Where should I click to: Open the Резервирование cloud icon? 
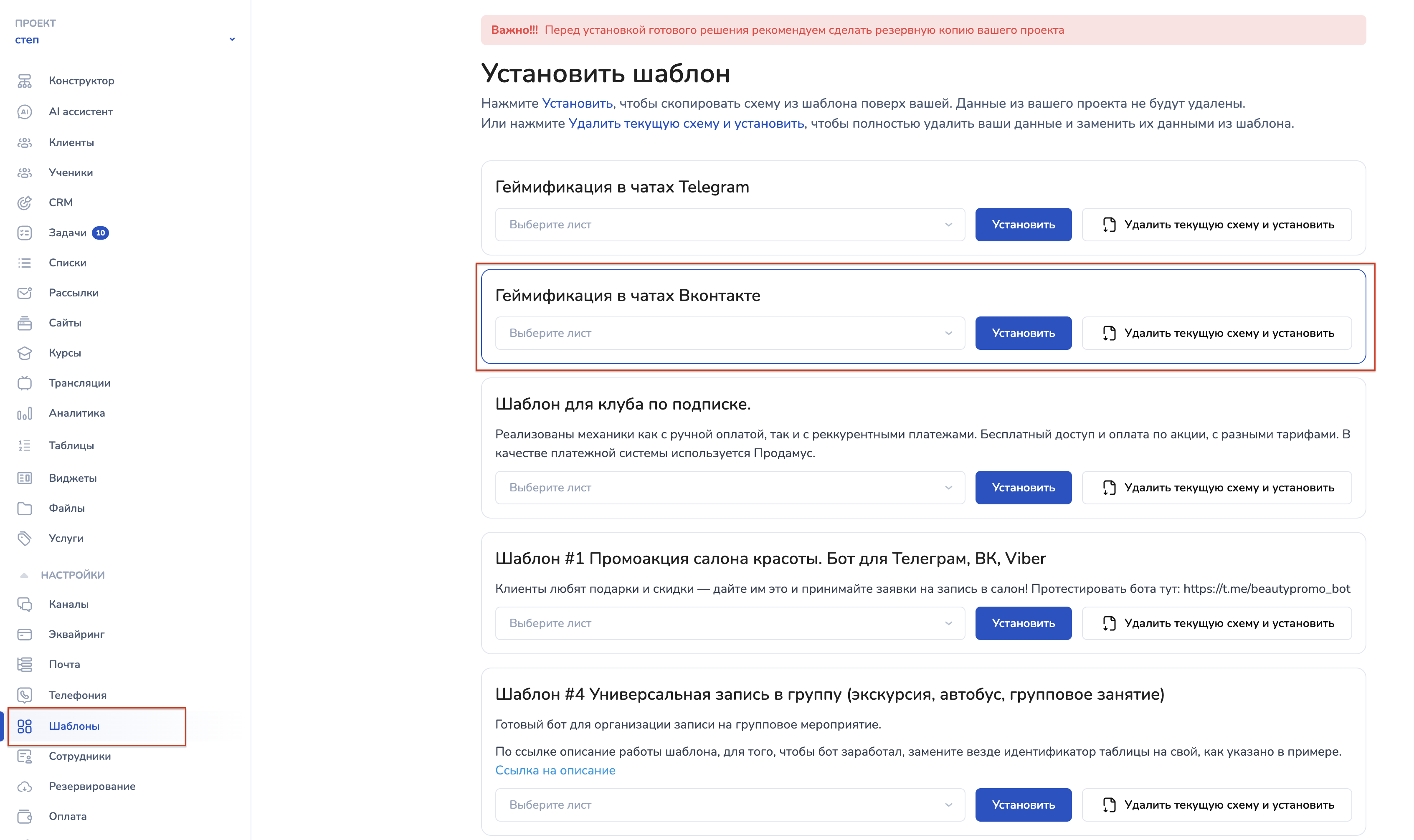tap(24, 786)
